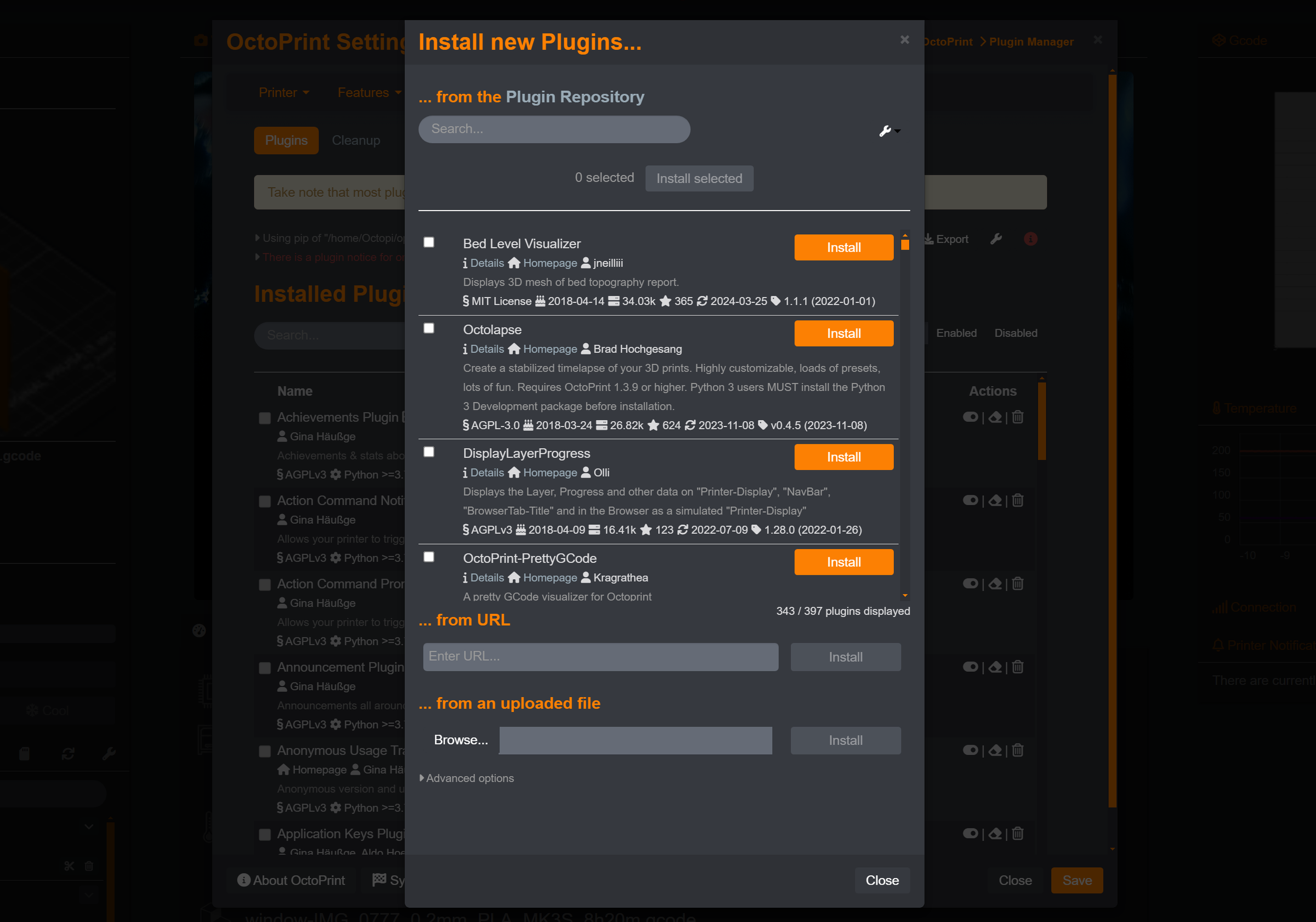
Task: Erase data for Anonymous Usage Tracking plugin
Action: tap(995, 749)
